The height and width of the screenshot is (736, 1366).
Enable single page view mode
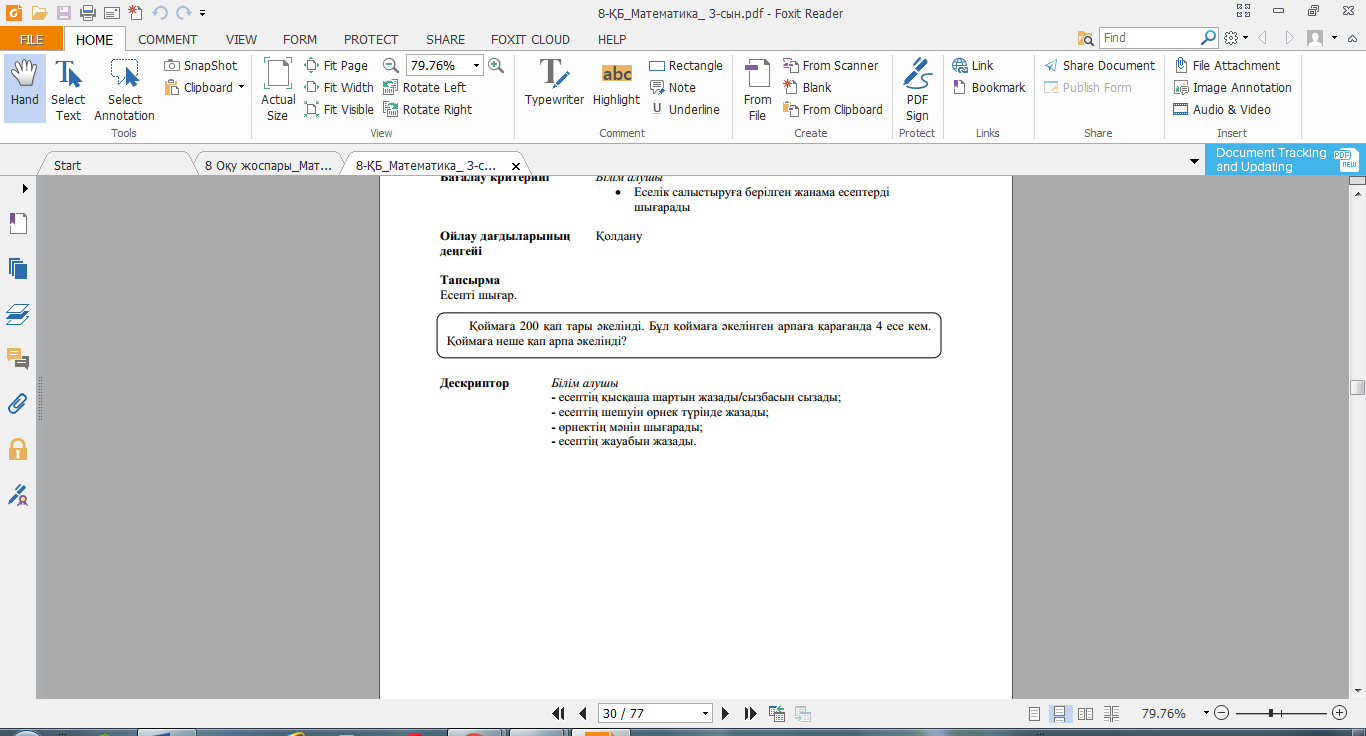pos(1035,714)
